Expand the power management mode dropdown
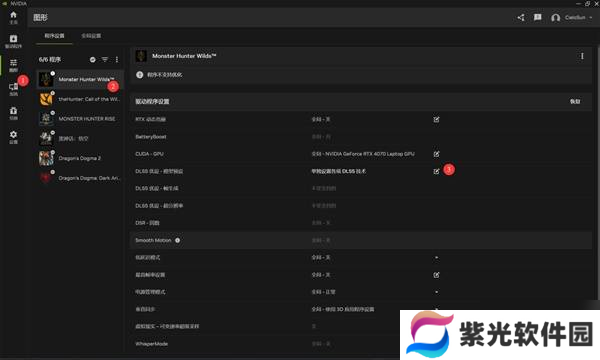This screenshot has height=360, width=600. pos(436,292)
